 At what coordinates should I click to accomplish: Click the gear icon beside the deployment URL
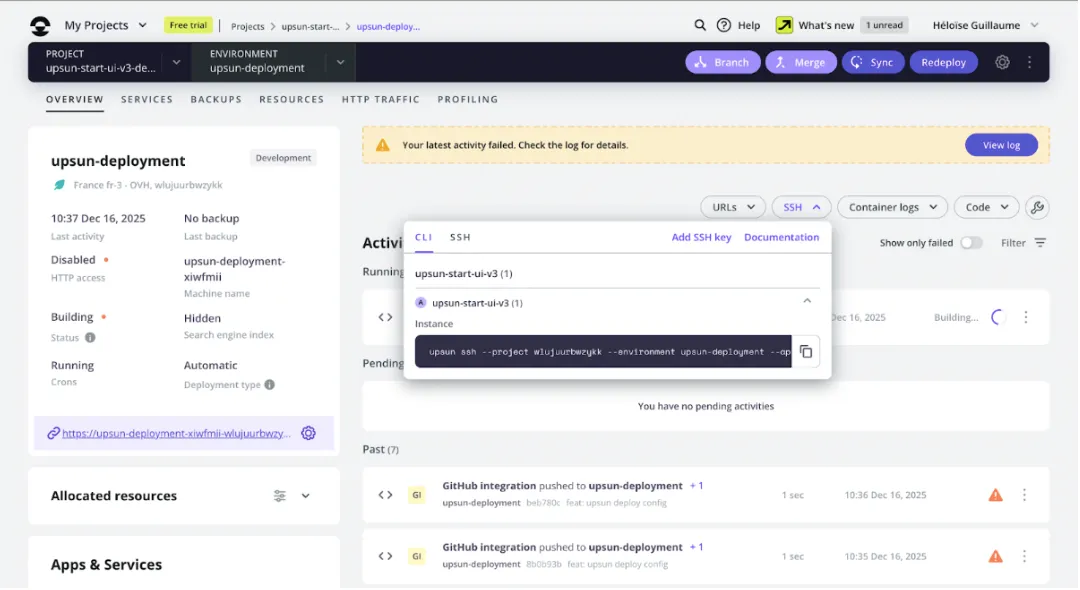point(308,432)
